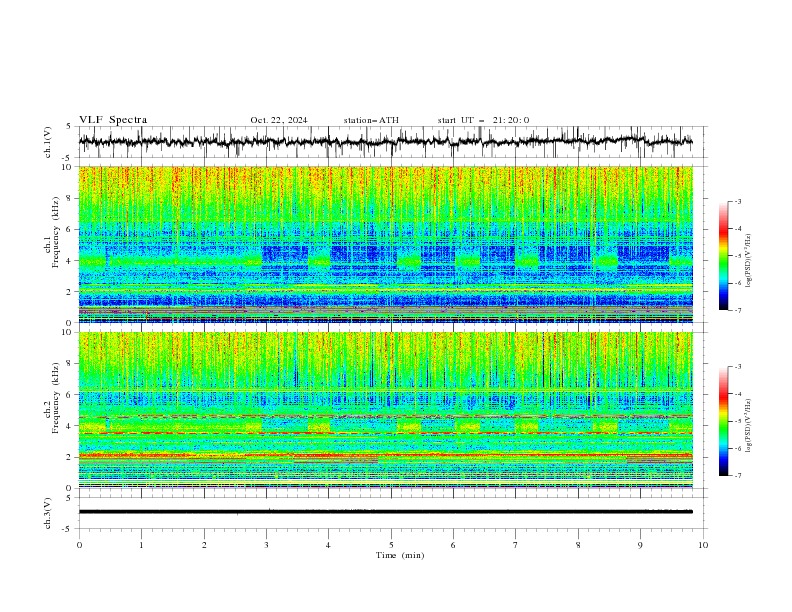Click inside the ch.2 spectrogram panel

(385, 410)
